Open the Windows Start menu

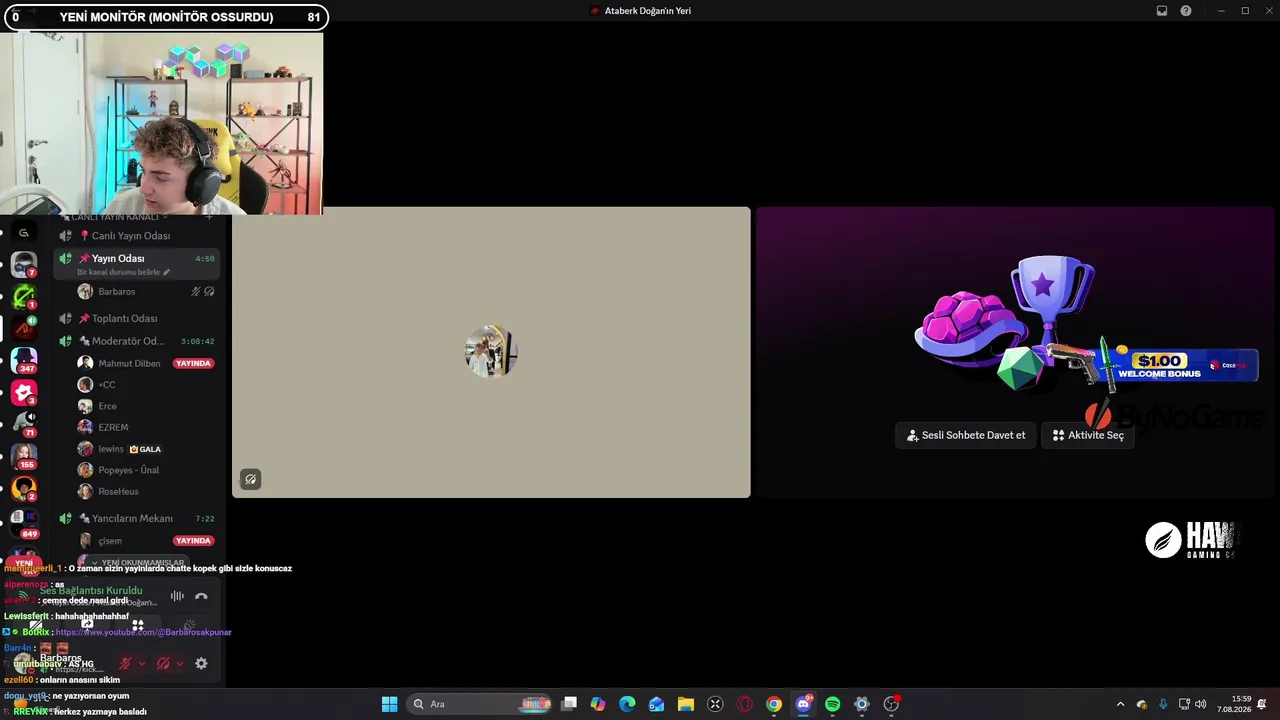[x=389, y=704]
